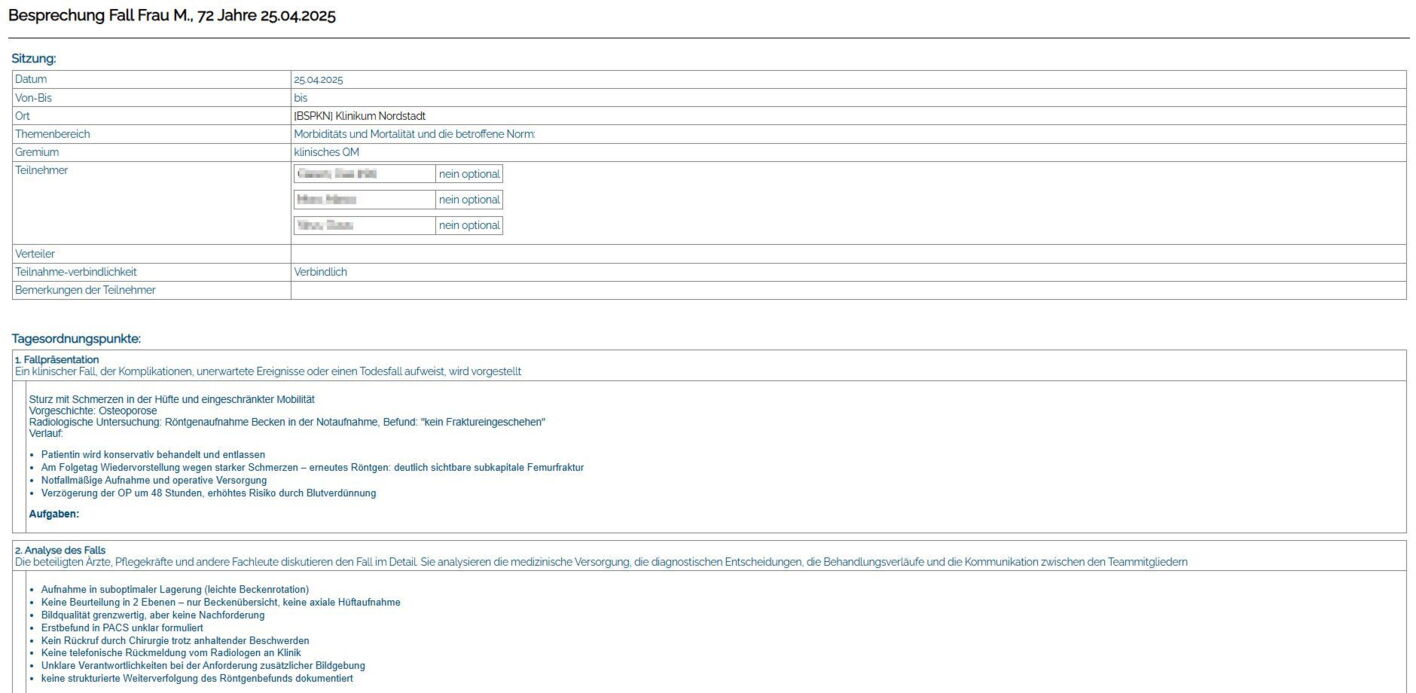The image size is (1416, 693).
Task: Click 'nein optional' beside the third participant
Action: coord(469,226)
